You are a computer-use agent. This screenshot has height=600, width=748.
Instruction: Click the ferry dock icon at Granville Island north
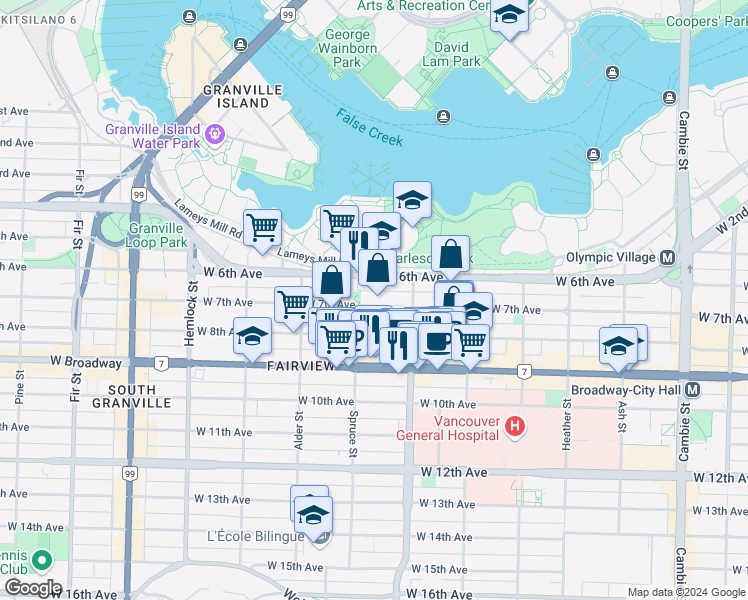pos(190,17)
